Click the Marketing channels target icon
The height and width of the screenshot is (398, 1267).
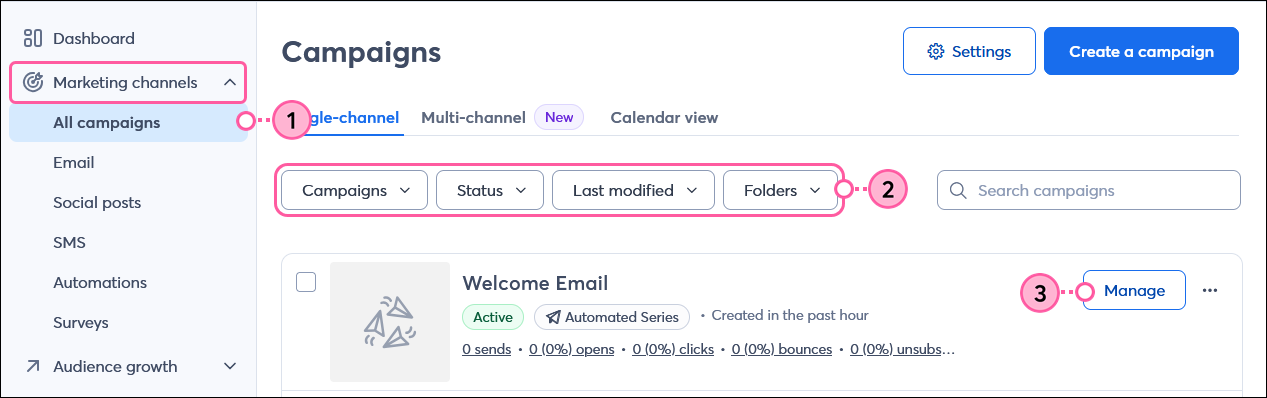pyautogui.click(x=33, y=82)
